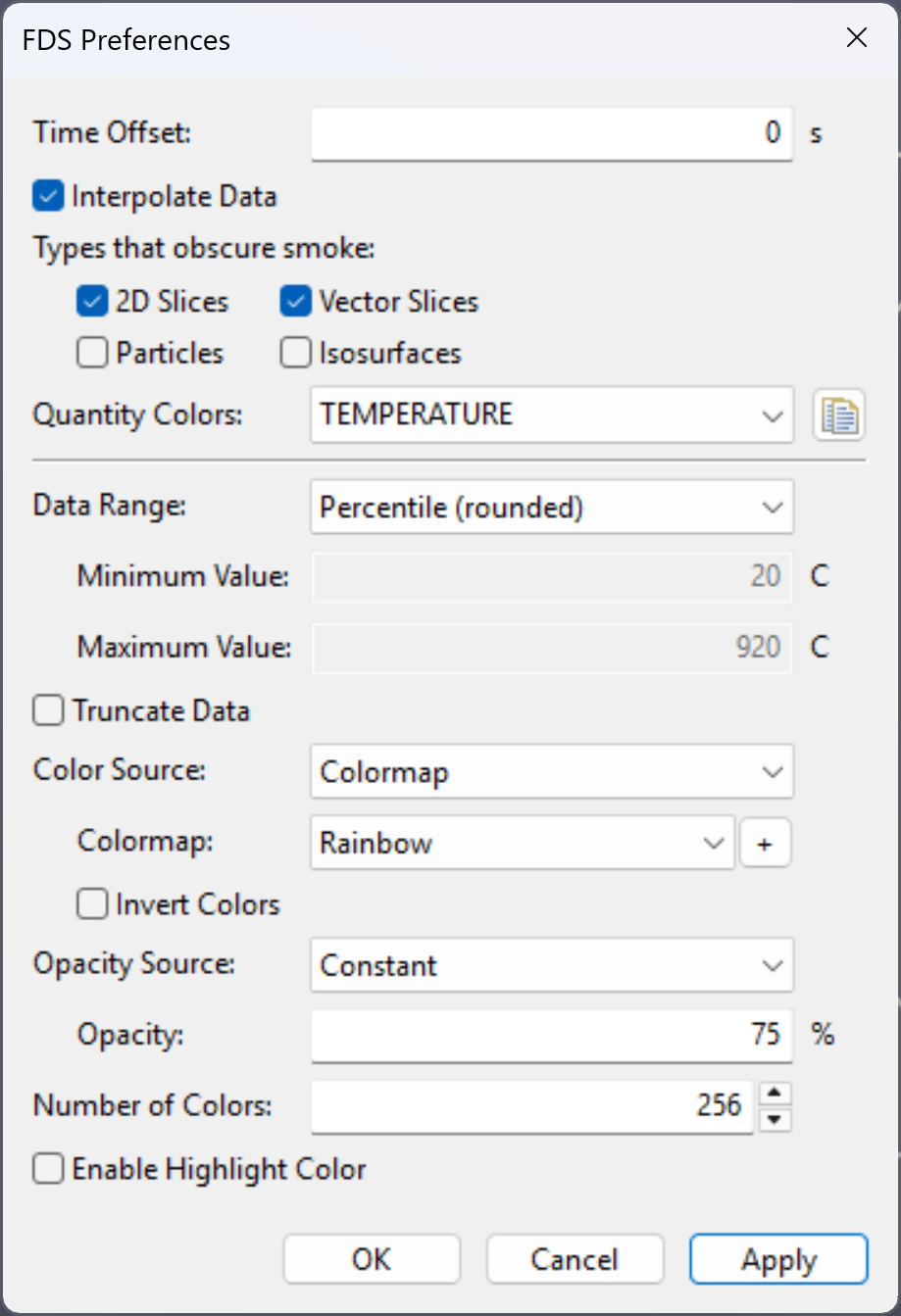Enable the Isosurfaces checkbox
Image resolution: width=901 pixels, height=1316 pixels.
point(295,353)
